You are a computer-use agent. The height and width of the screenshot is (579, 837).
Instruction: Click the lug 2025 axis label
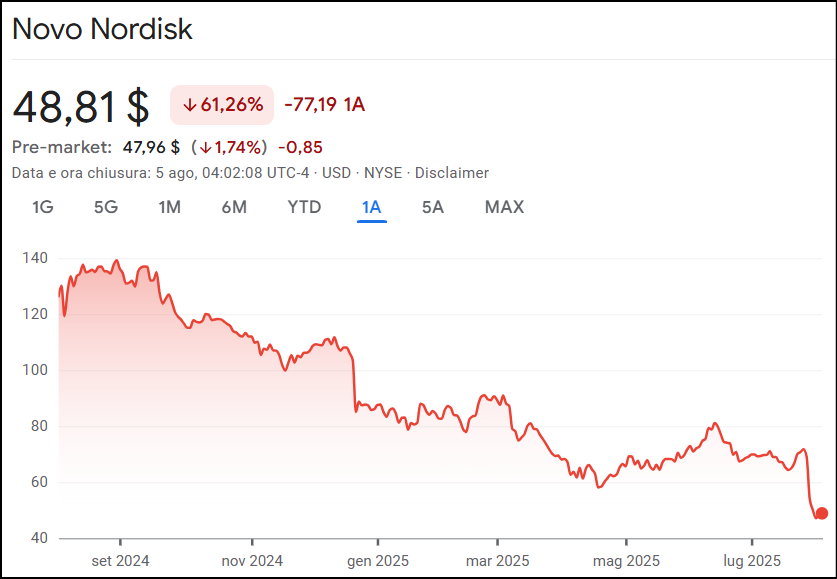pos(751,560)
